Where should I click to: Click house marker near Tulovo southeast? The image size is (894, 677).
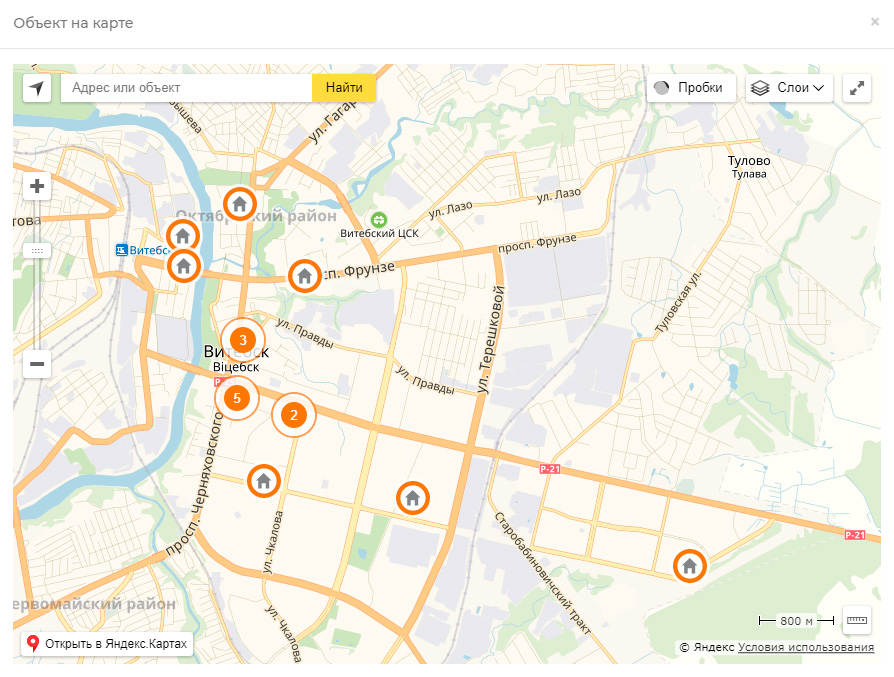(689, 566)
